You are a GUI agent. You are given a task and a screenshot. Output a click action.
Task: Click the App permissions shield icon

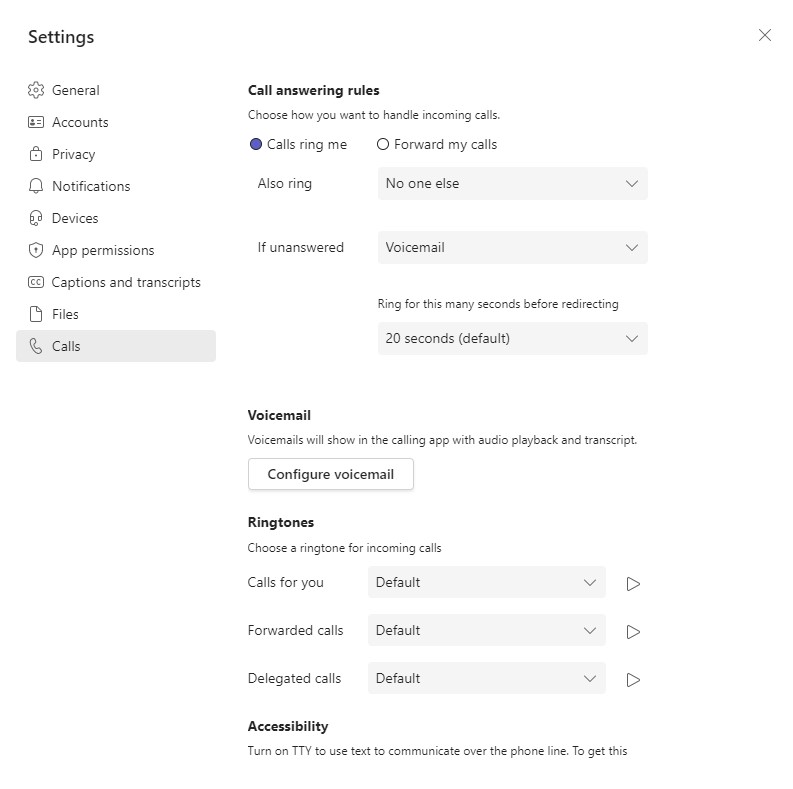pyautogui.click(x=36, y=250)
